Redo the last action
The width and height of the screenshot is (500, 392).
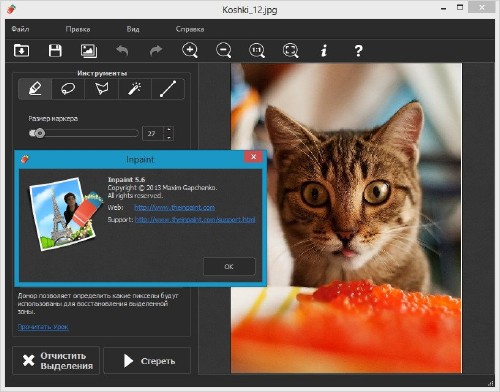(x=156, y=51)
